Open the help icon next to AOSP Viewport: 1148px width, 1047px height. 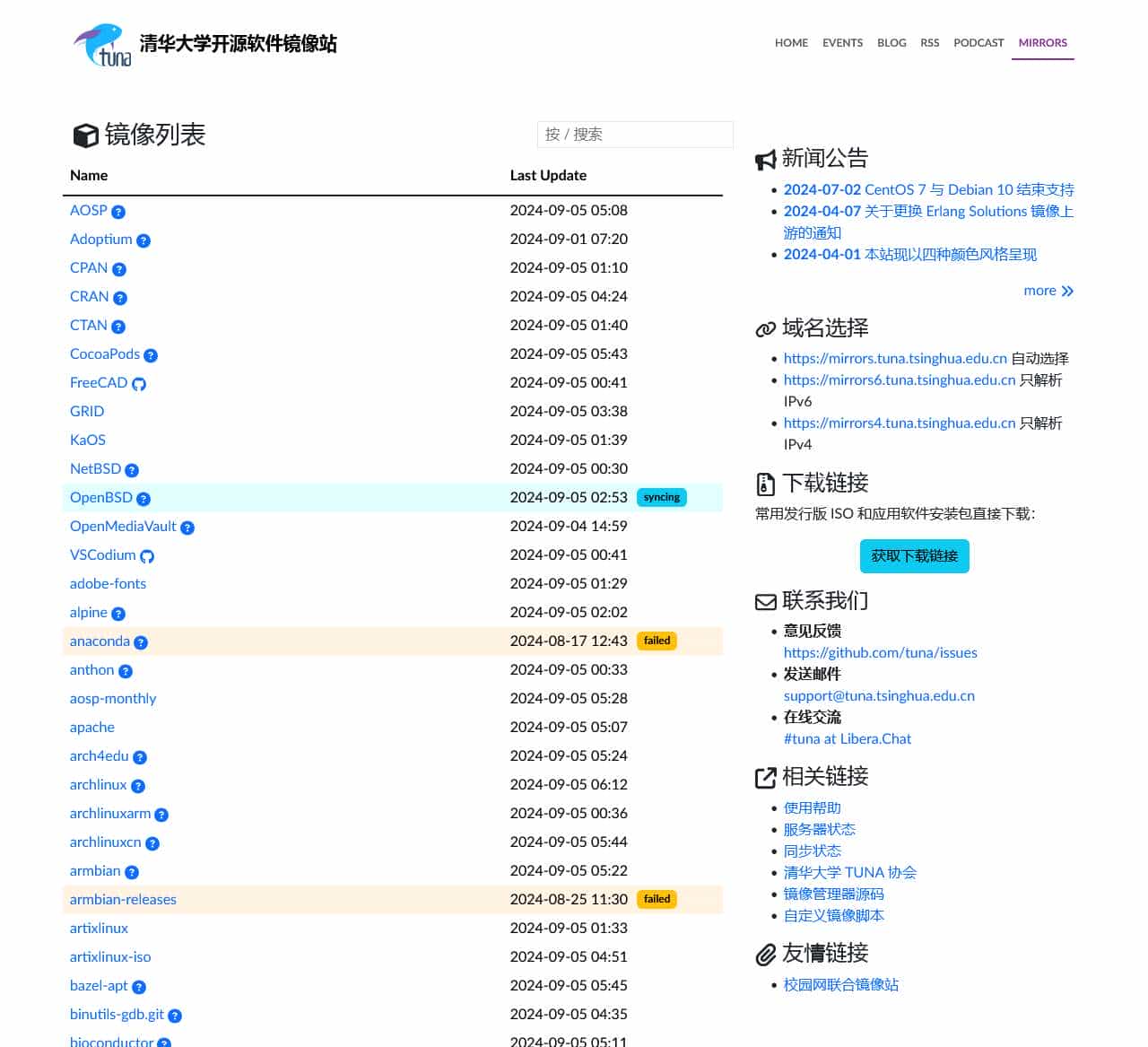[118, 212]
